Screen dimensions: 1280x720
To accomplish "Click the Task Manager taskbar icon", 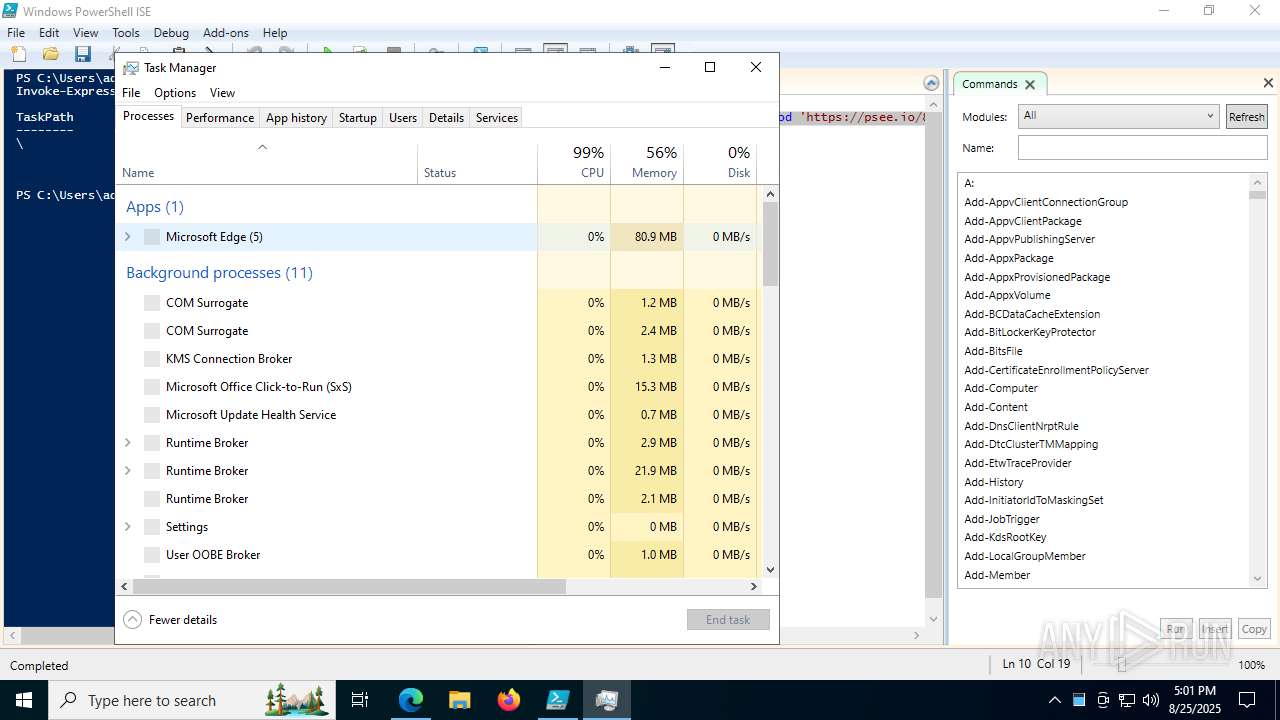I will pyautogui.click(x=606, y=700).
